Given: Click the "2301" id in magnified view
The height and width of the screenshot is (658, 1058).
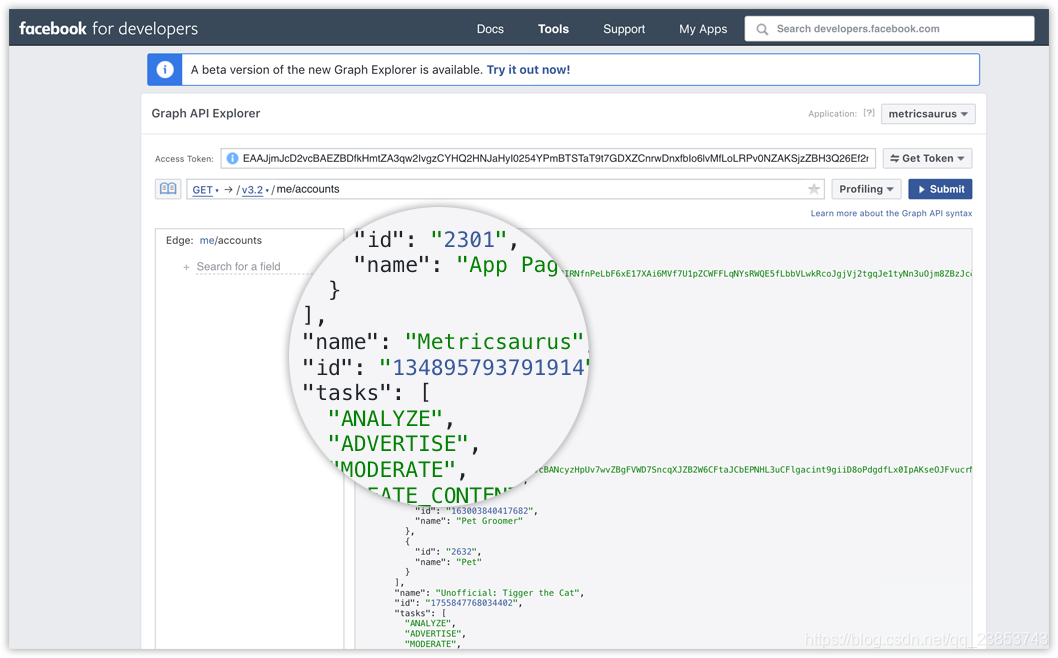Looking at the screenshot, I should coord(468,240).
